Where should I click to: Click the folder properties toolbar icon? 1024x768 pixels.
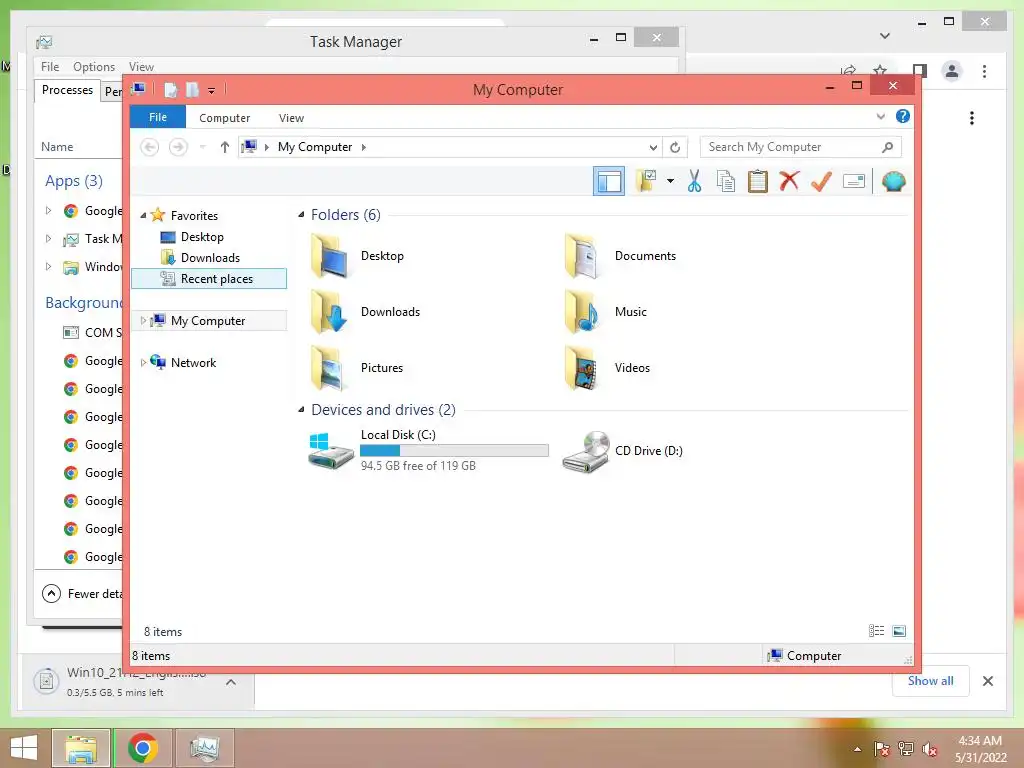(647, 181)
